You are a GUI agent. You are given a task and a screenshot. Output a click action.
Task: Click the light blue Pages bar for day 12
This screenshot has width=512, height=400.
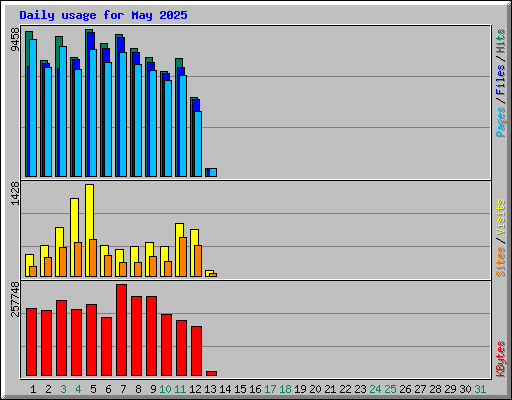click(198, 144)
